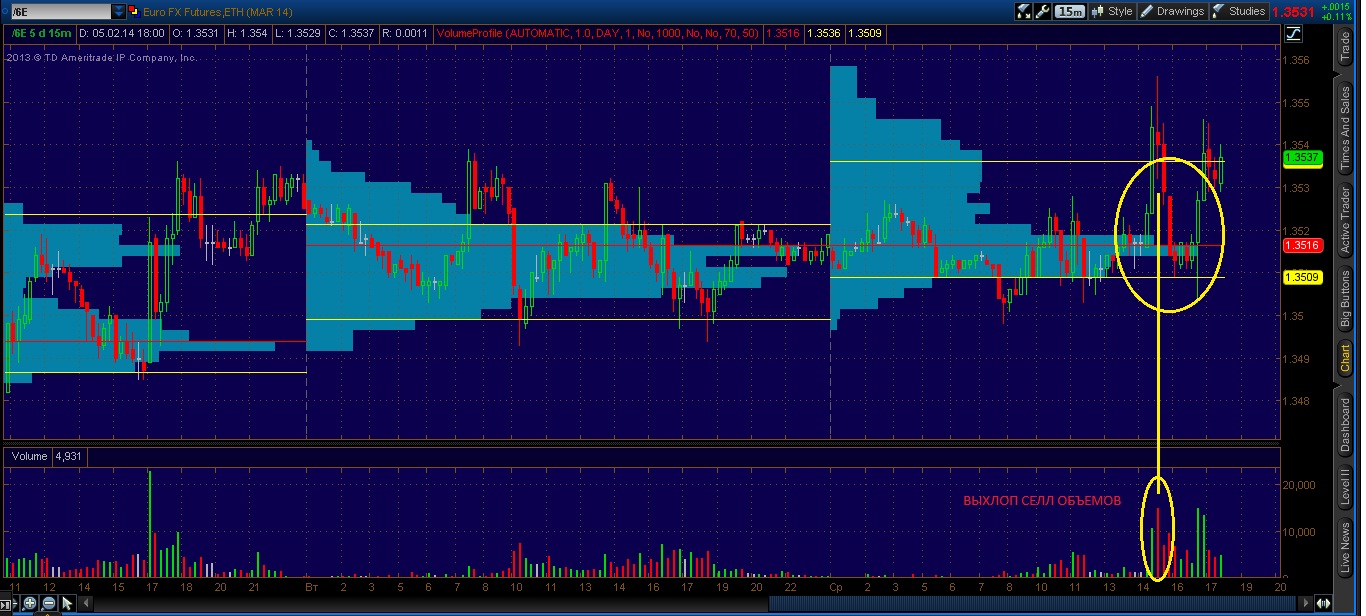
Task: Click the scroll left arrow
Action: point(86,603)
